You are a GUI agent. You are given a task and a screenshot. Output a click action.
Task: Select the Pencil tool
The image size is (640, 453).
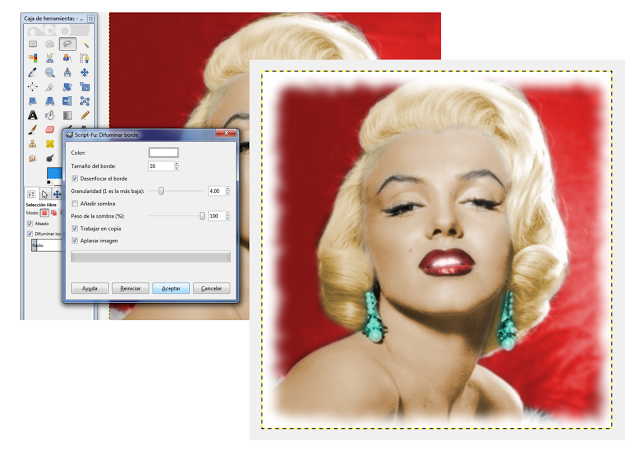coord(85,115)
